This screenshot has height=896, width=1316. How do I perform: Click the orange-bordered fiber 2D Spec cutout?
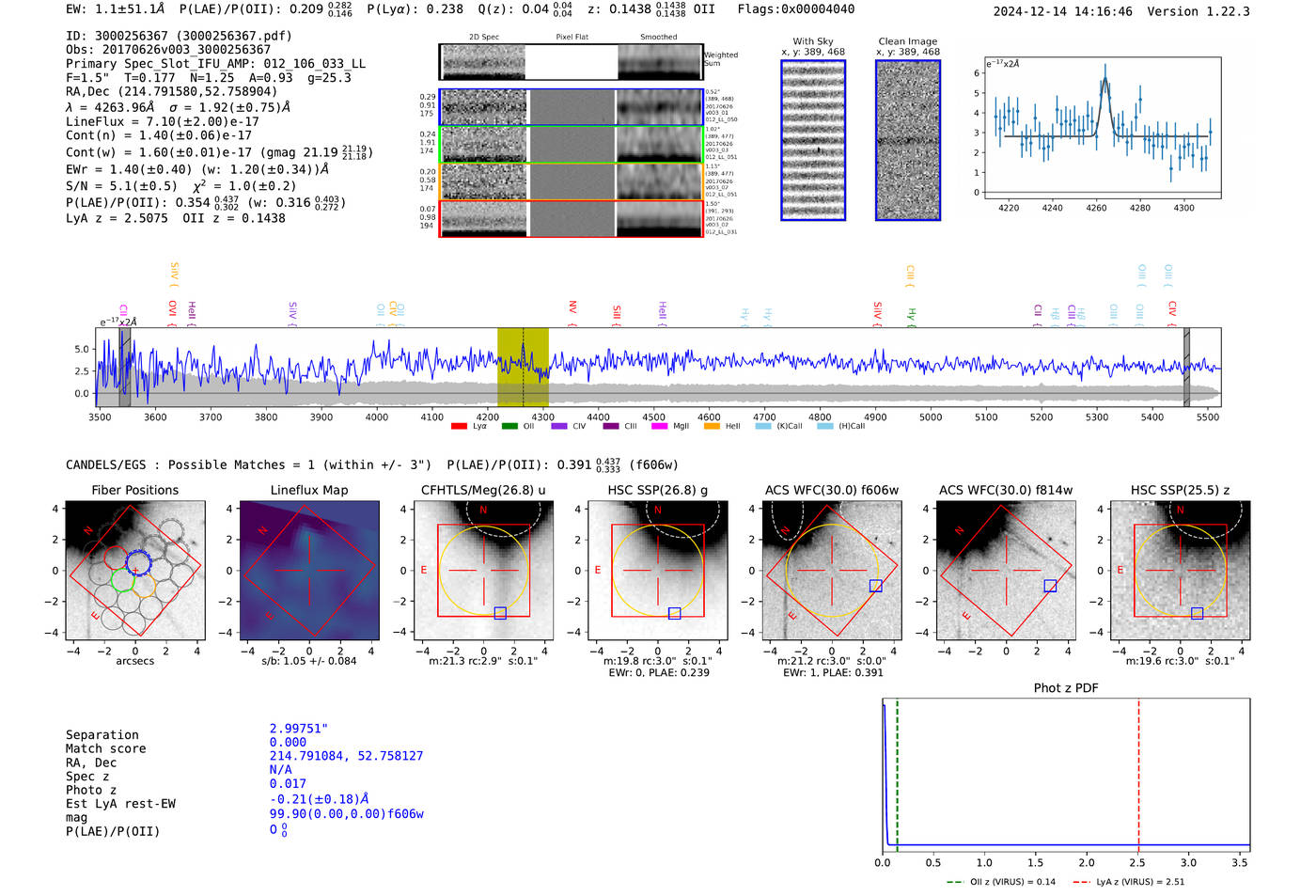point(484,181)
